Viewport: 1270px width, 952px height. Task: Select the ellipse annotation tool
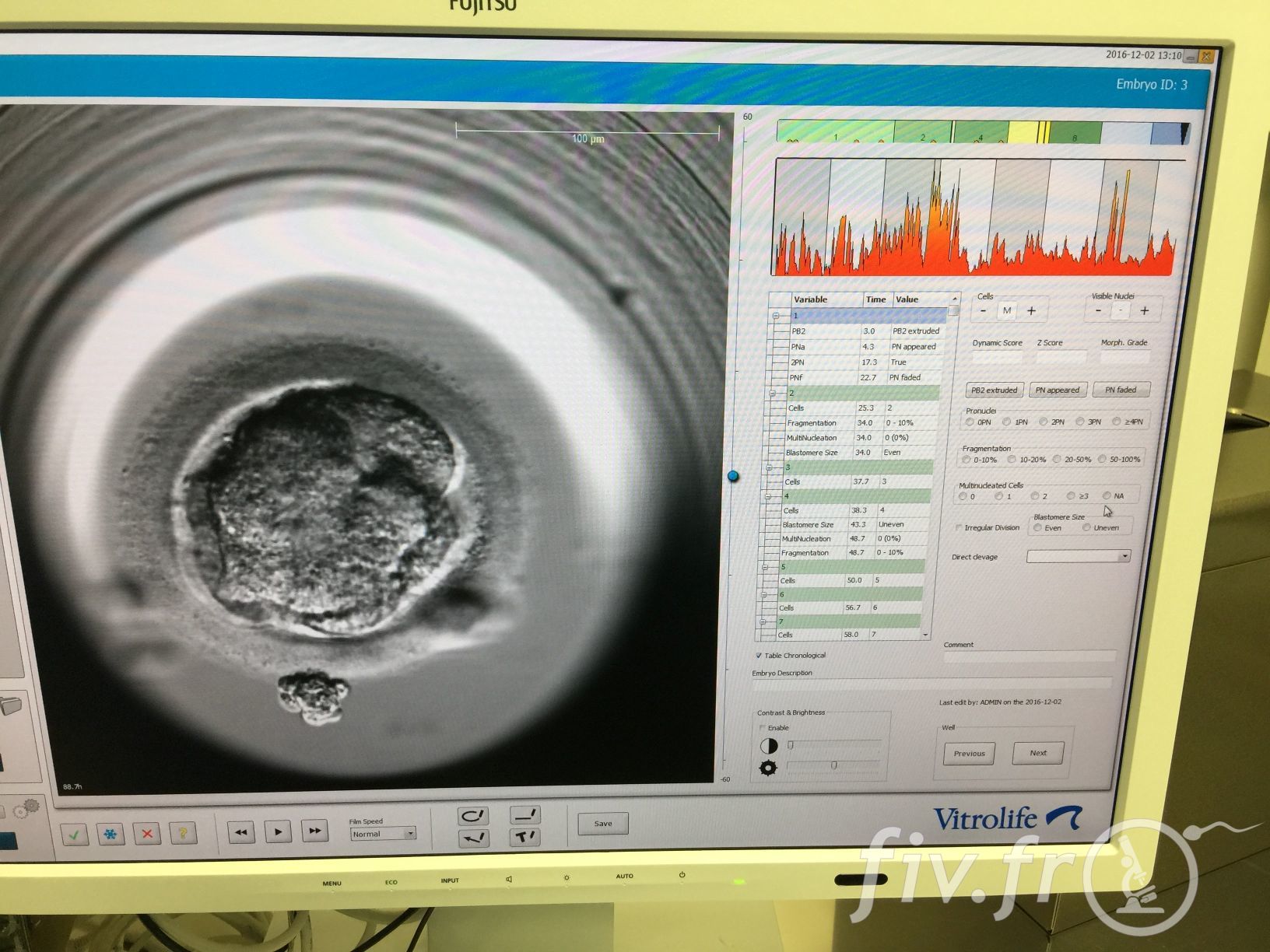[x=473, y=815]
